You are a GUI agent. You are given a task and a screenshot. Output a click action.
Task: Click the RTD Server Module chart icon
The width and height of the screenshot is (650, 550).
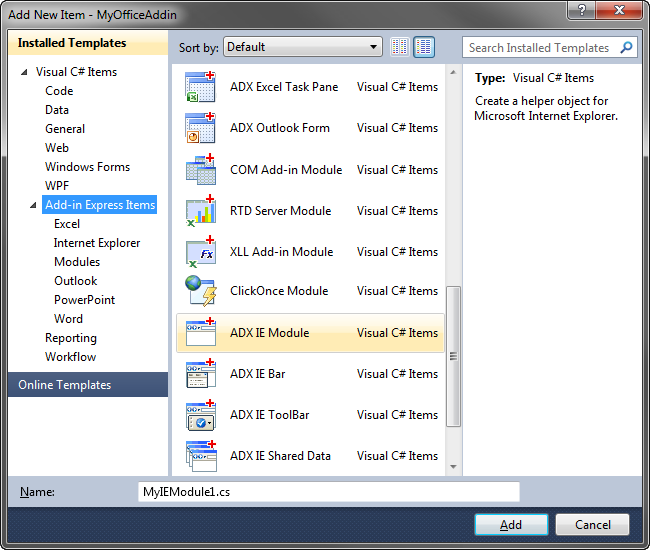click(201, 211)
